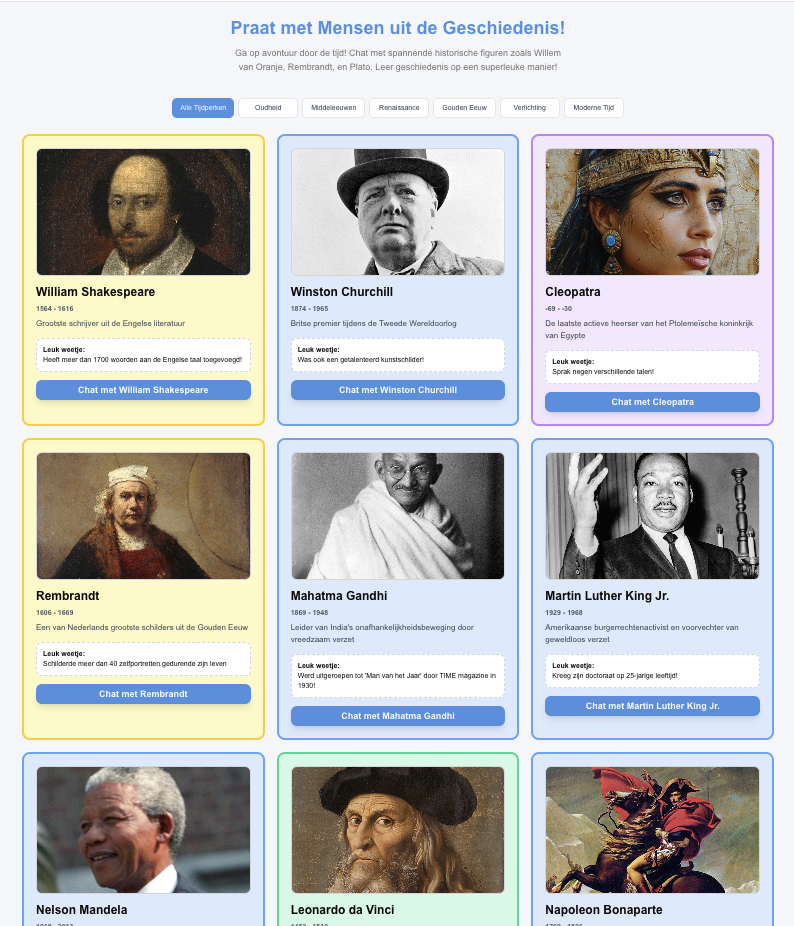This screenshot has height=926, width=794.
Task: Select the Alle Tijdperken filter tab
Action: click(x=203, y=108)
